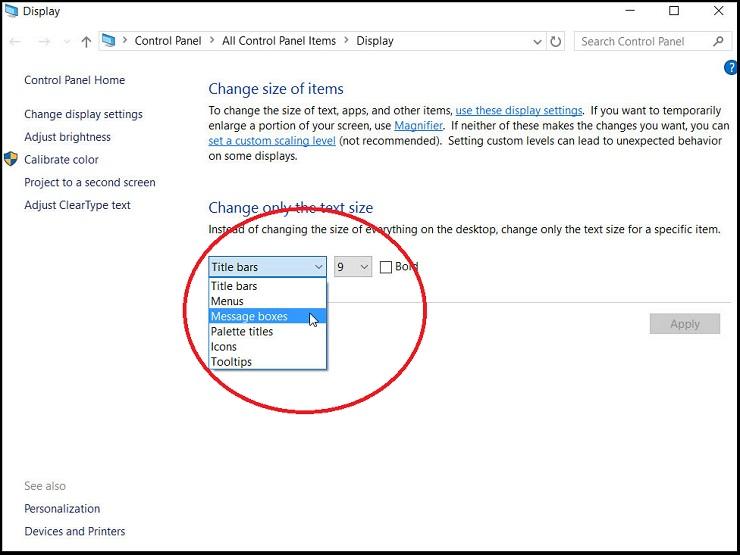Open the Magnifier link

tap(418, 126)
